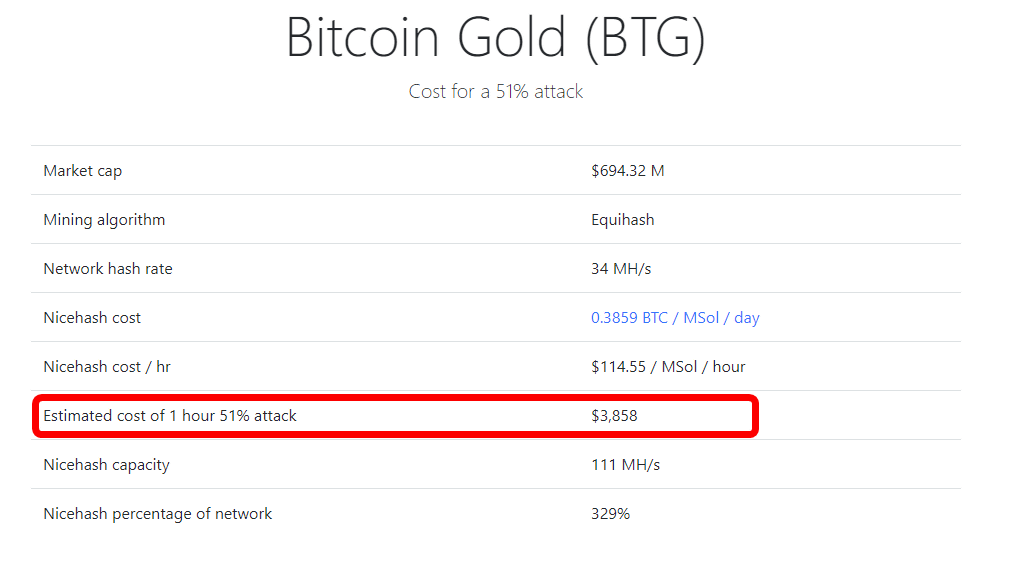Click the 34 MH/s hash rate value
This screenshot has height=562, width=1016.
point(621,268)
